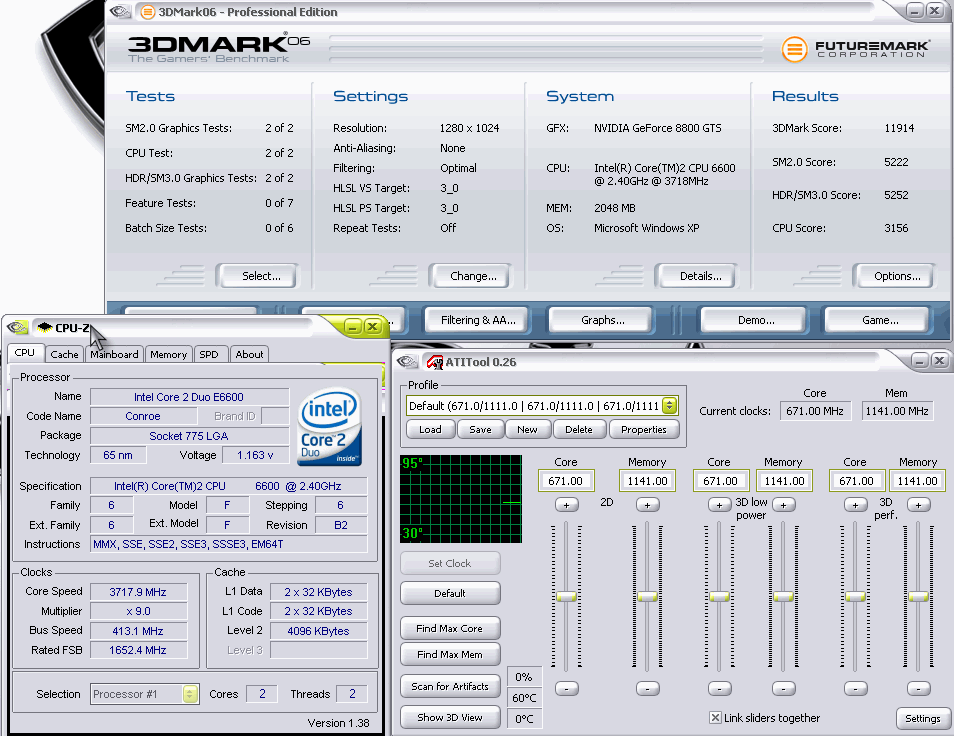The image size is (954, 736).
Task: Decrease 2D Core clock with minus button
Action: (566, 689)
